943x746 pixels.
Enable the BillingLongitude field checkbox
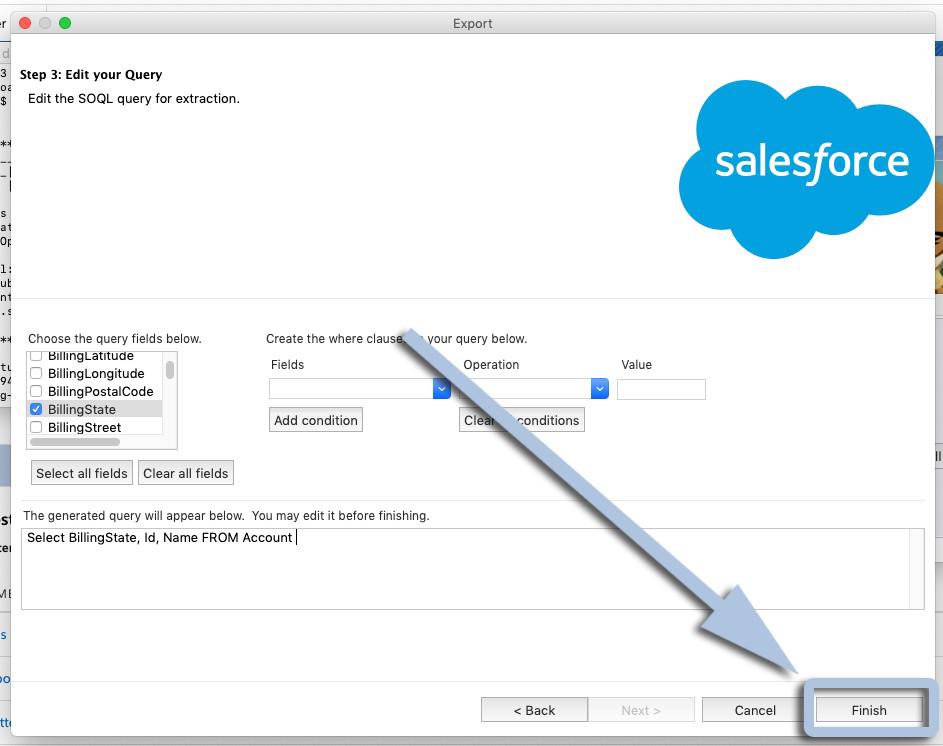pos(36,374)
